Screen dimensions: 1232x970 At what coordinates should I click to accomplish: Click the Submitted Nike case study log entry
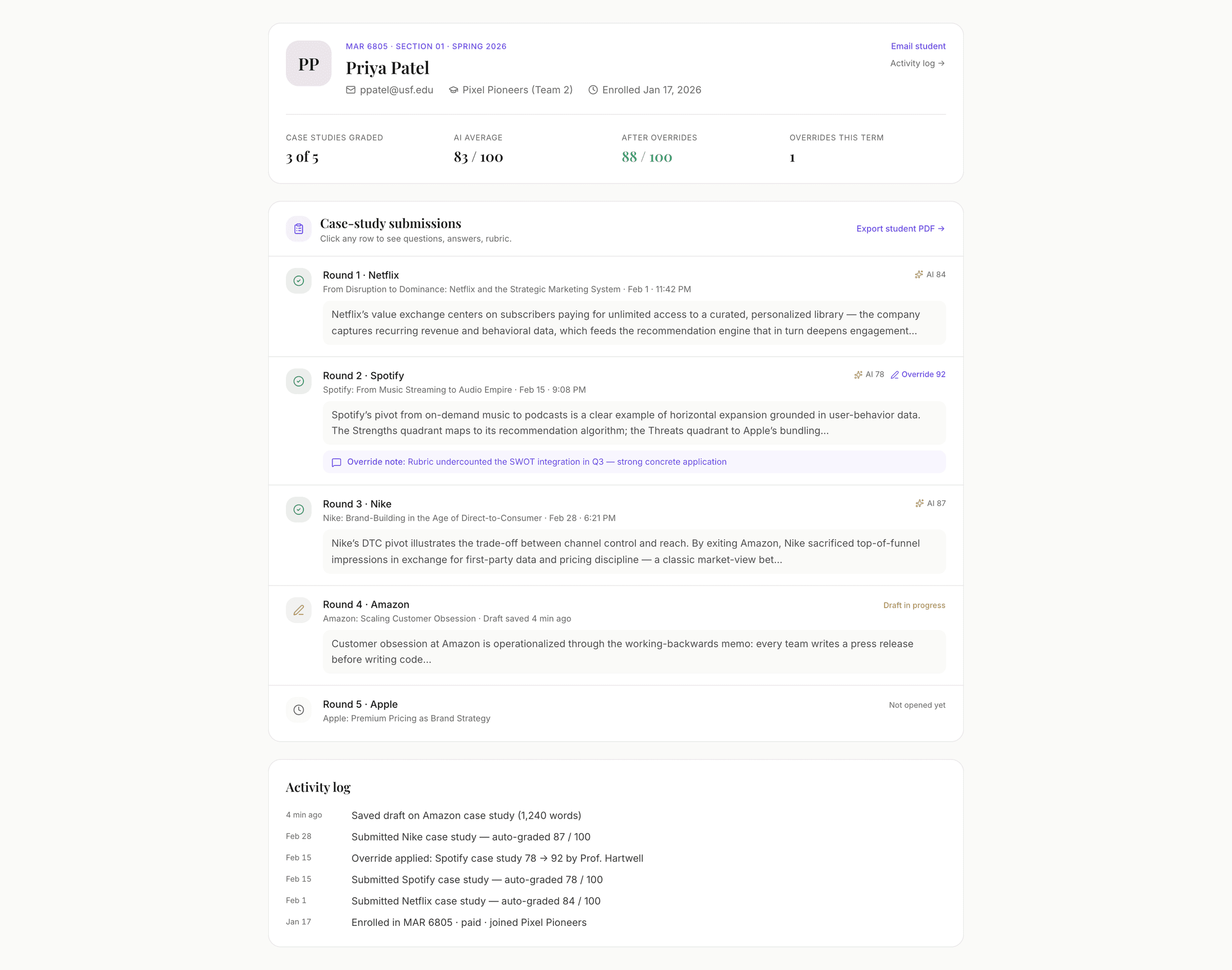pos(470,837)
